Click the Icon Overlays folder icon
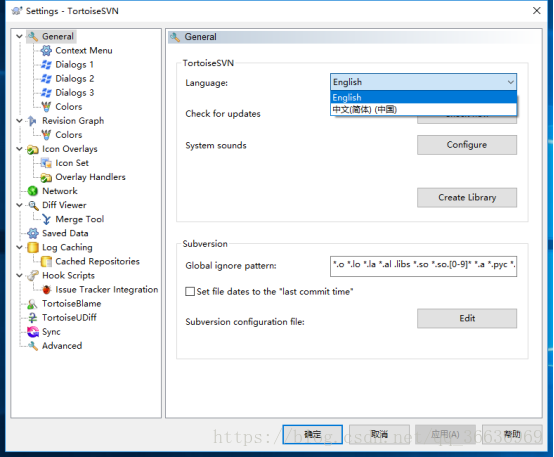Image resolution: width=554 pixels, height=457 pixels. click(x=33, y=149)
